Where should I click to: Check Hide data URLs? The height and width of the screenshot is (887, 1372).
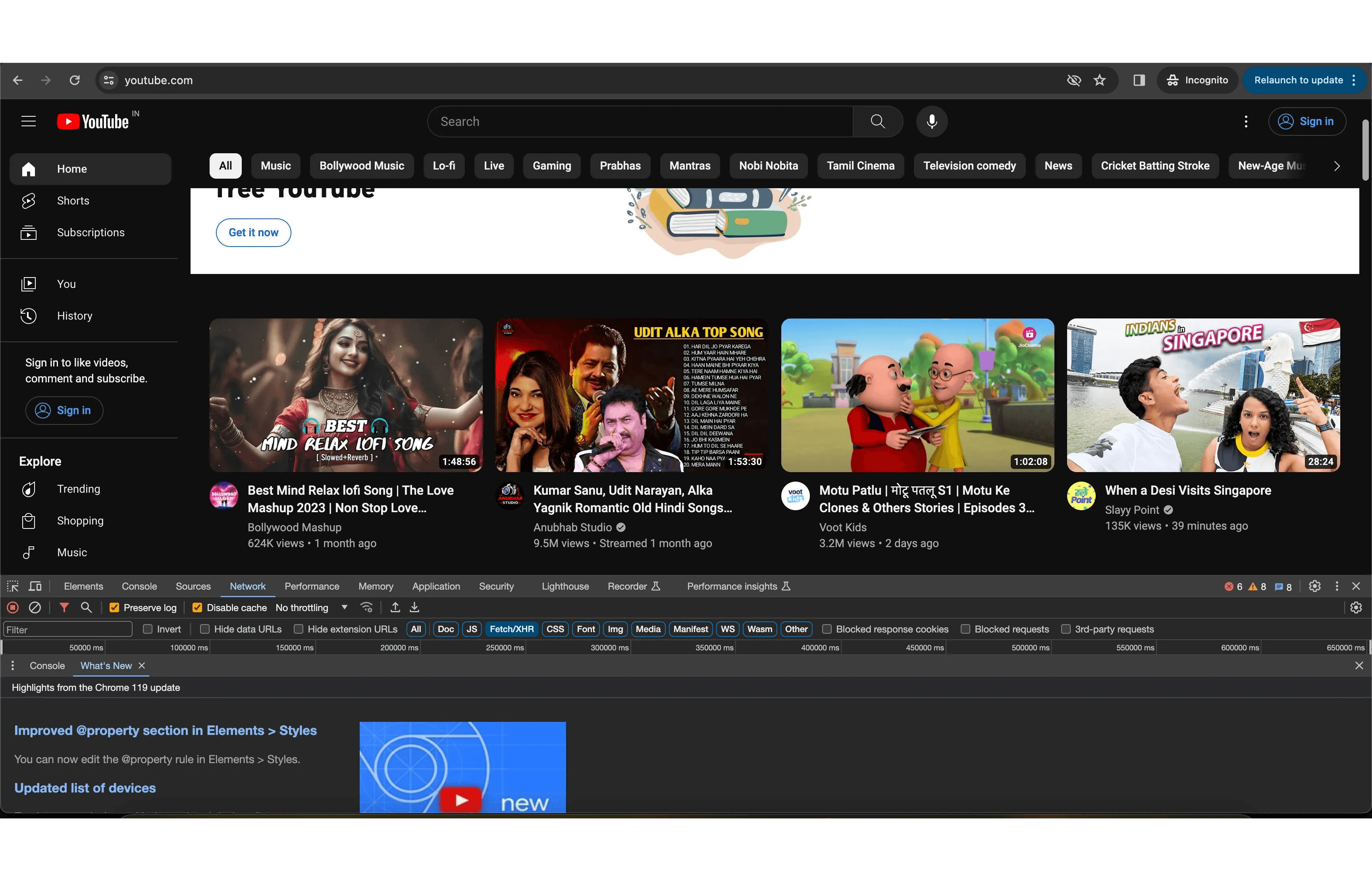click(204, 630)
